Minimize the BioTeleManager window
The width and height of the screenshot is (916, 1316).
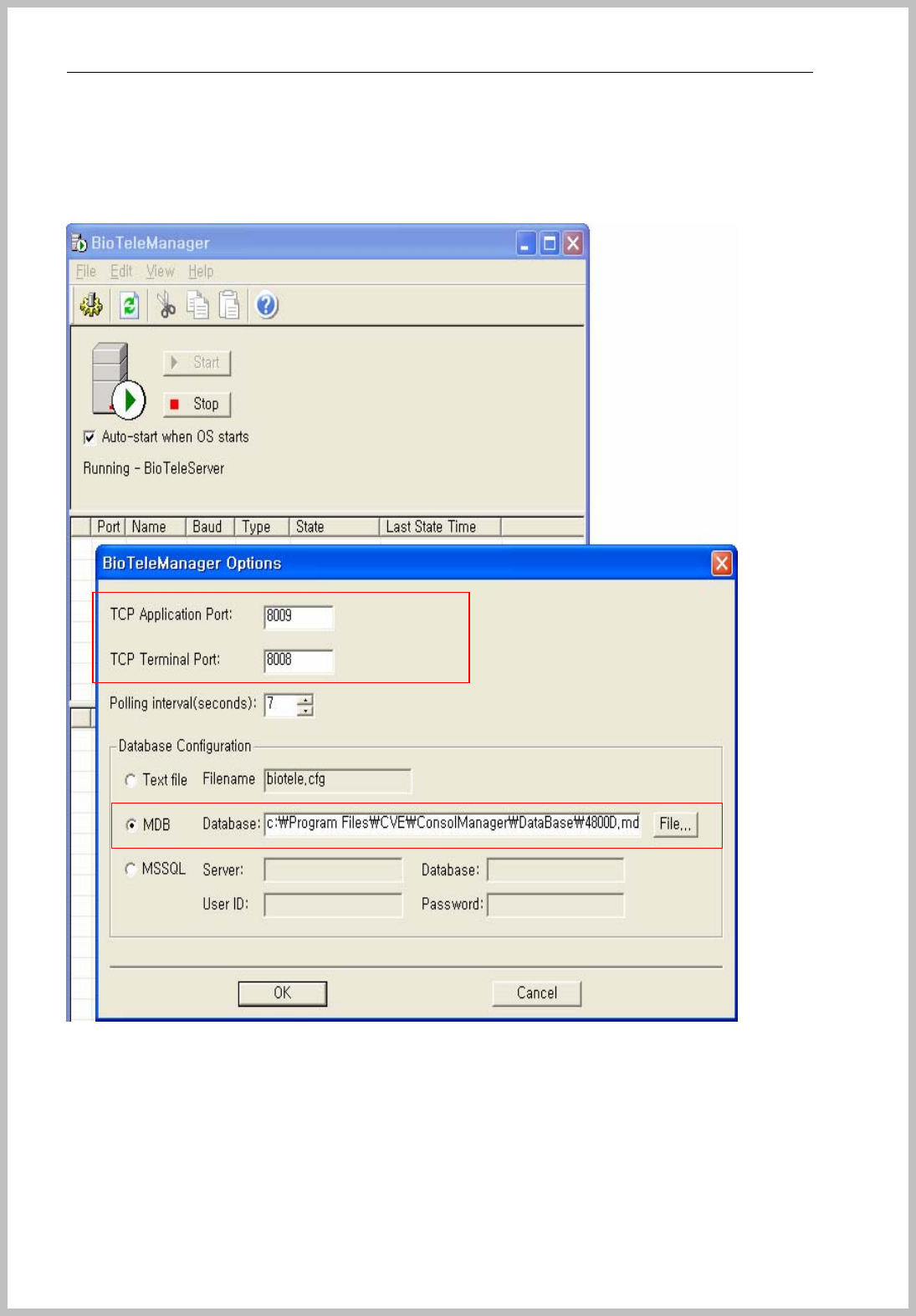pyautogui.click(x=526, y=243)
